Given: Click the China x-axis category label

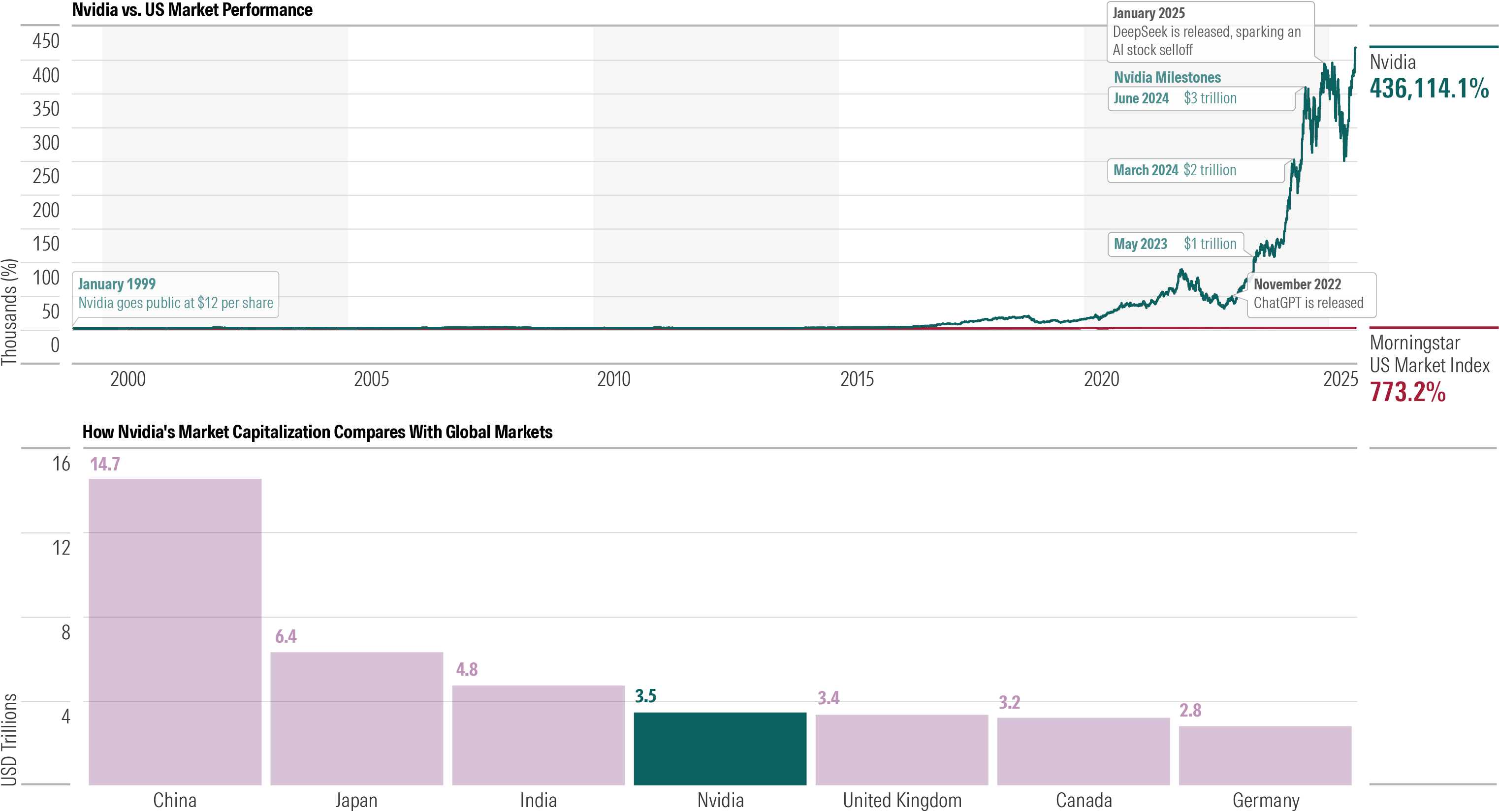Looking at the screenshot, I should coord(175,800).
